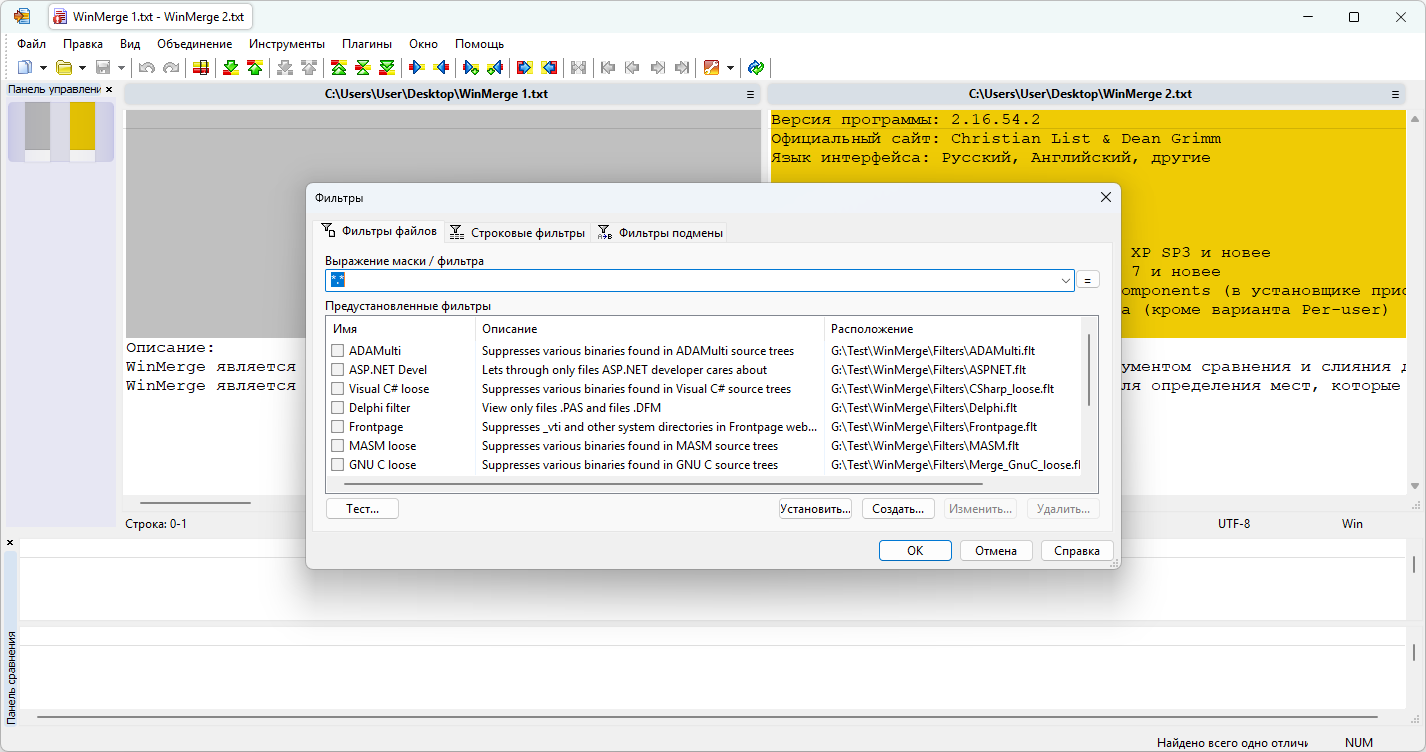
Task: Click the Open folder toolbar icon
Action: [x=64, y=68]
